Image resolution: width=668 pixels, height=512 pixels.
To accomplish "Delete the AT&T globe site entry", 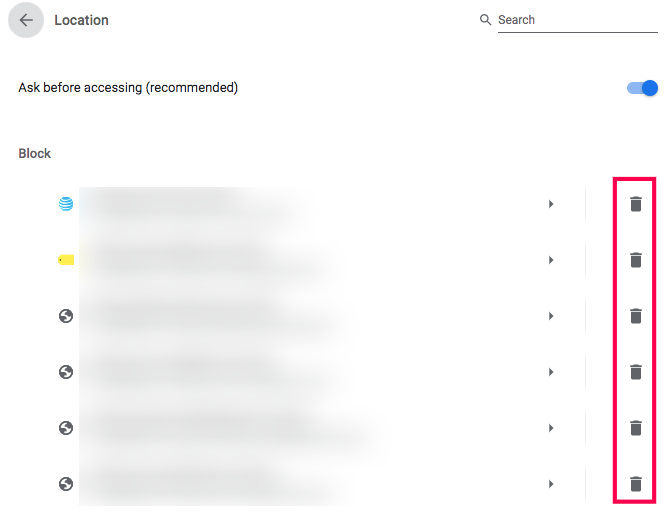I will coord(636,204).
